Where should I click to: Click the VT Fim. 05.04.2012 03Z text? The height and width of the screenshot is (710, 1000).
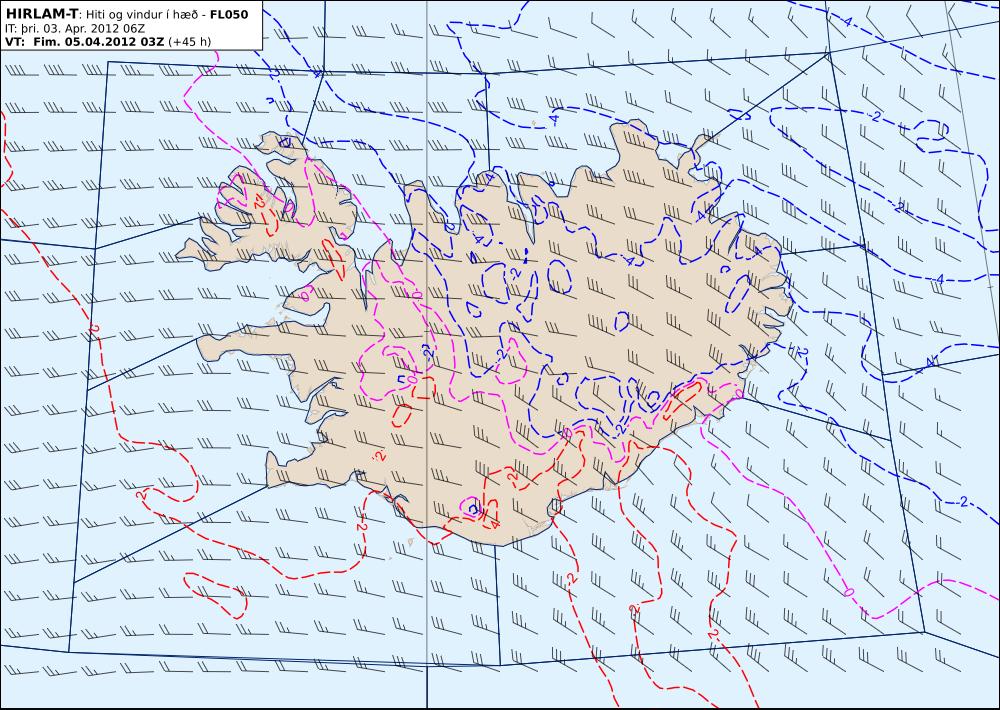pos(84,42)
